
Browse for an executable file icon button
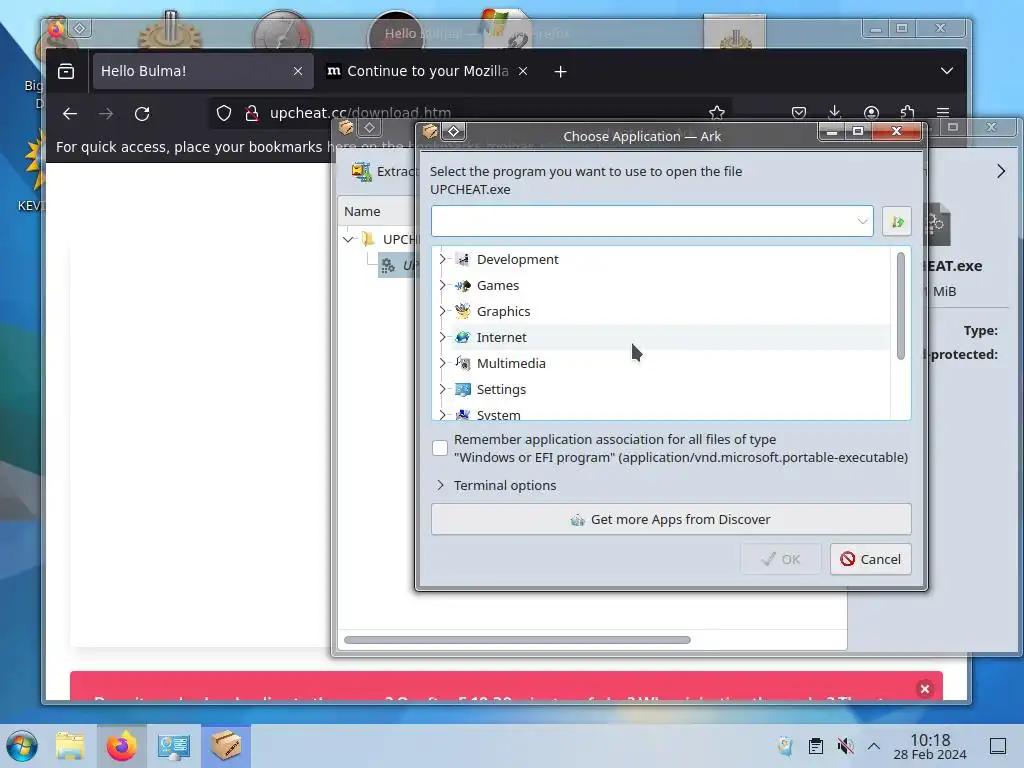click(897, 221)
